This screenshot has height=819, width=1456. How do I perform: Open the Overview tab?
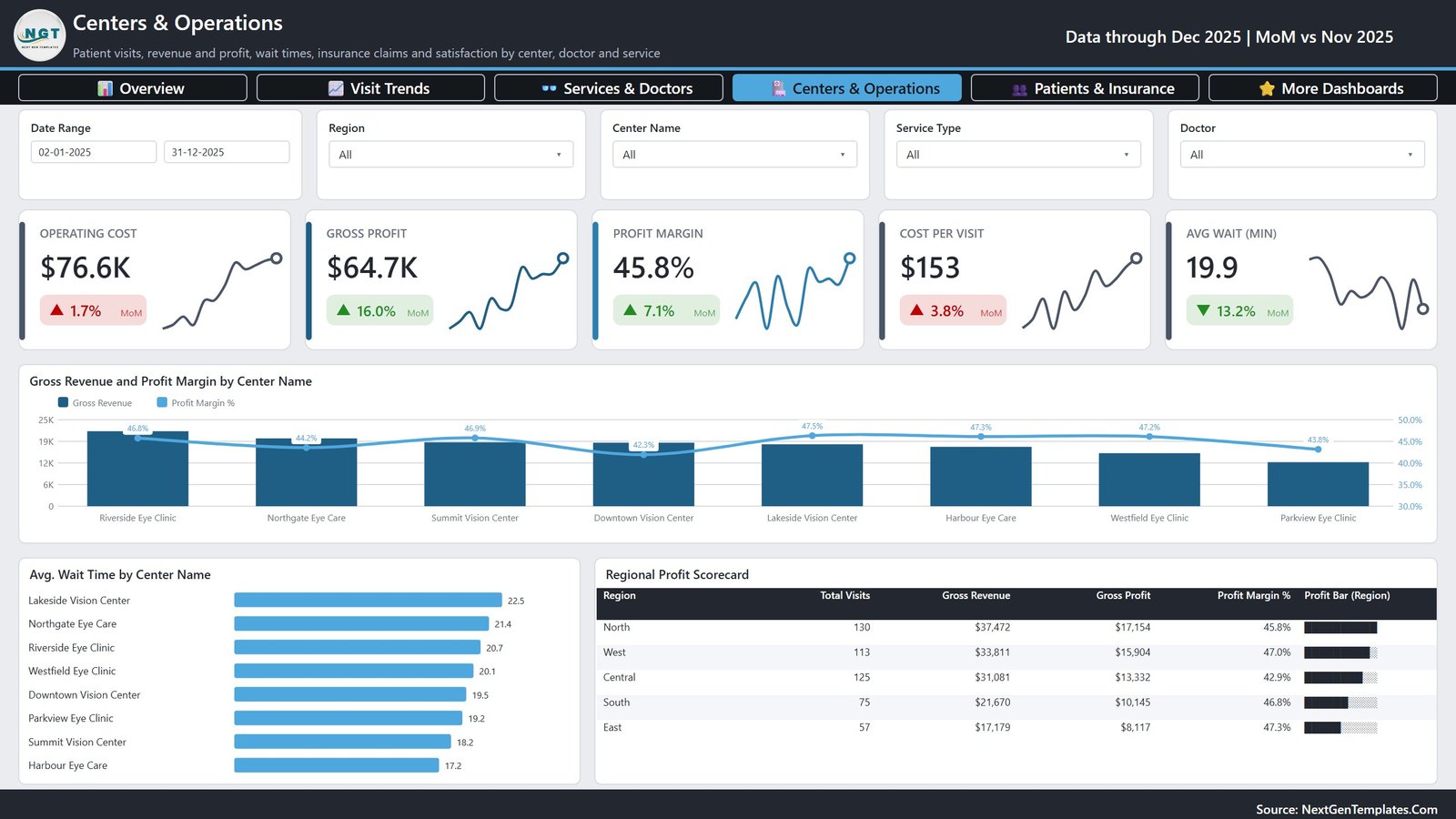133,88
